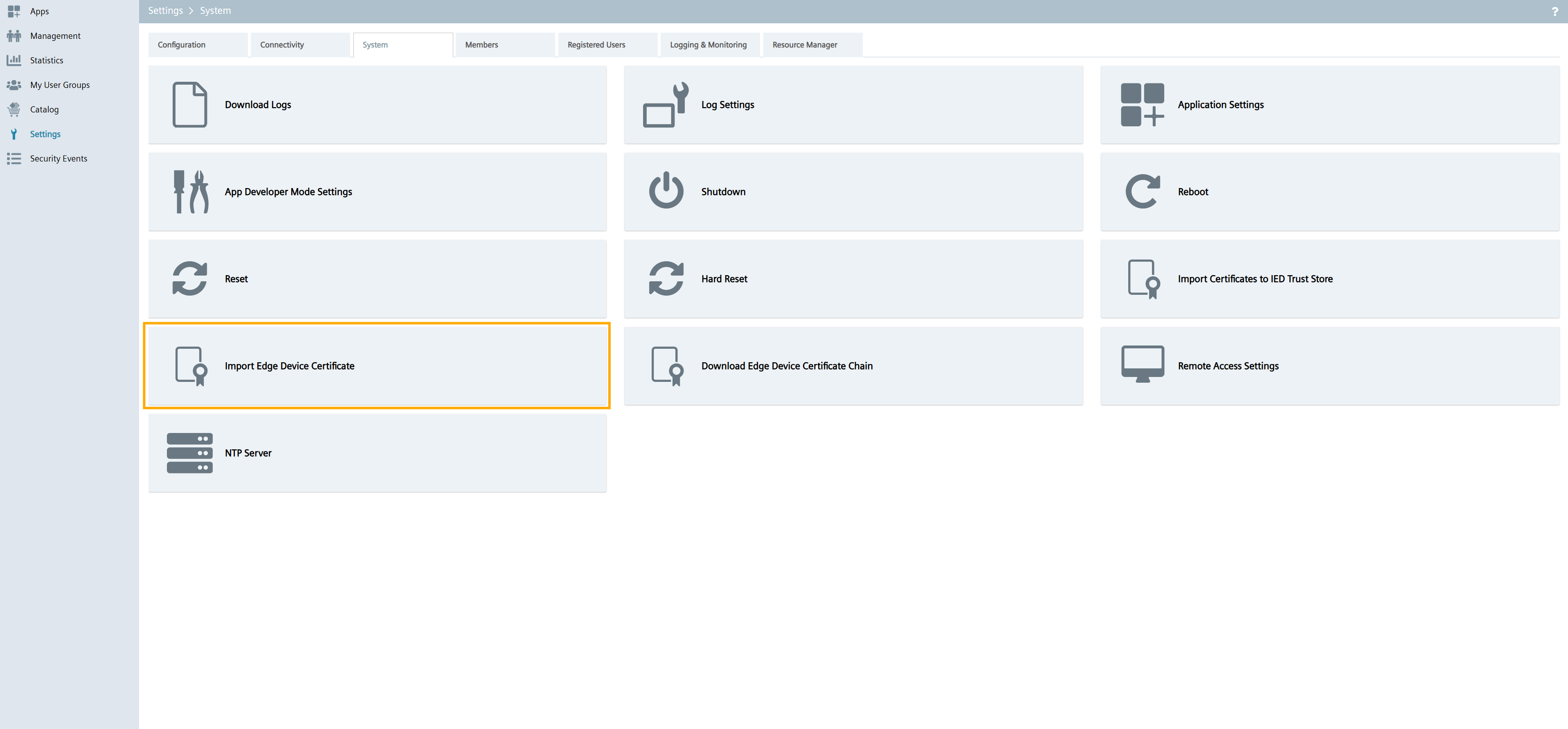This screenshot has height=729, width=1568.
Task: Click the Hard Reset refresh icon
Action: [666, 279]
